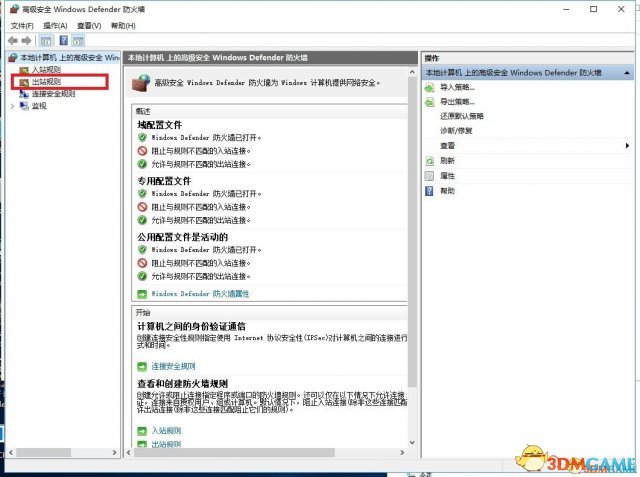Click the forward arrow toolbar icon
Screen dimensions: 640x477
pyautogui.click(x=27, y=40)
